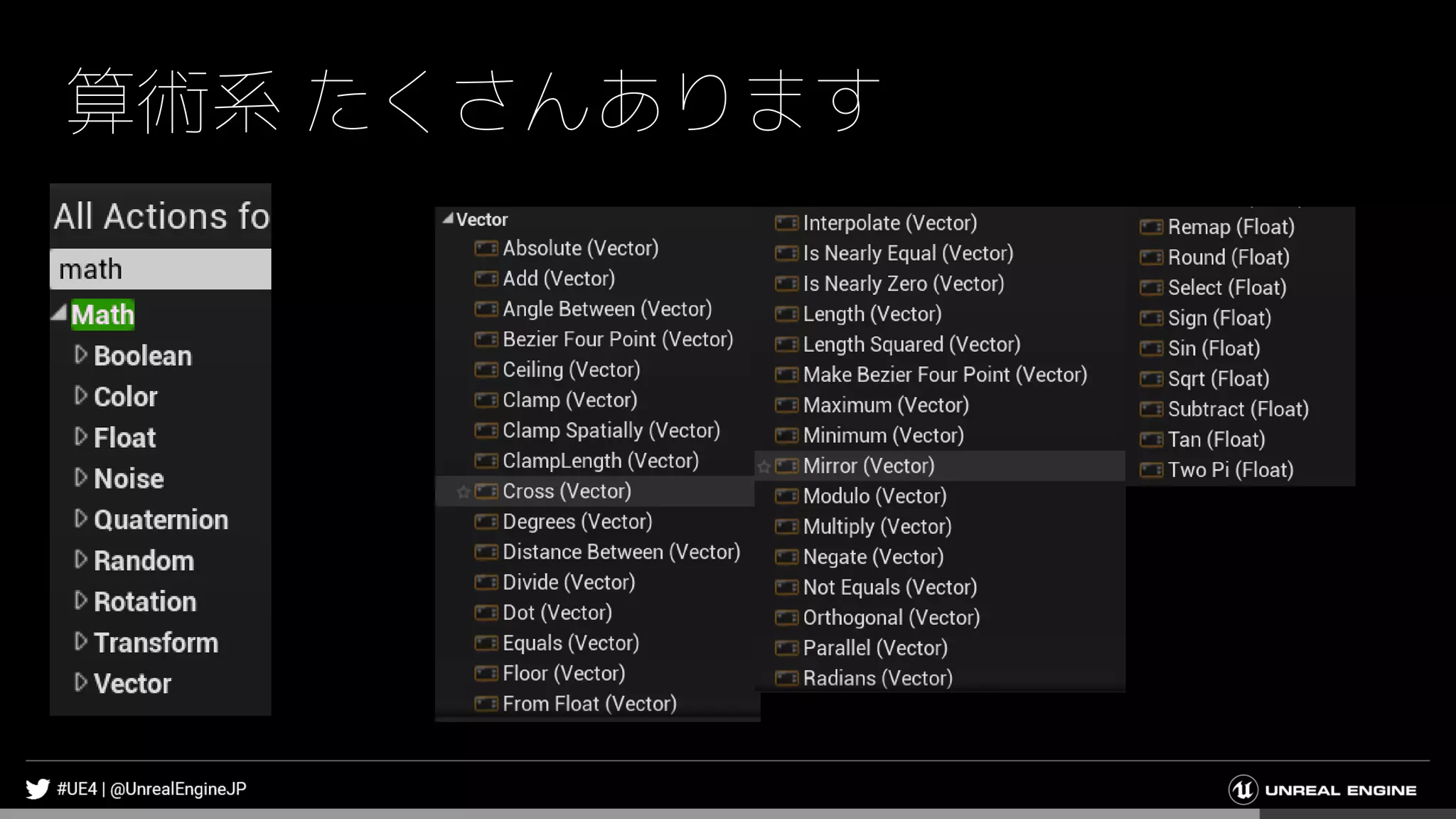Click the node icon beside Interpolate (Vector)
This screenshot has width=1456, height=819.
click(x=786, y=223)
